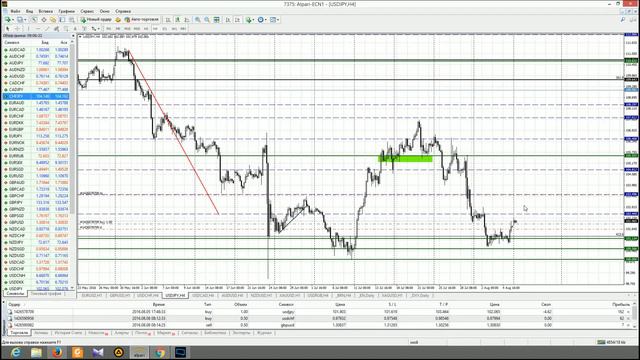The height and width of the screenshot is (360, 640).
Task: Toggle the Data Window icon
Action: click(44, 20)
